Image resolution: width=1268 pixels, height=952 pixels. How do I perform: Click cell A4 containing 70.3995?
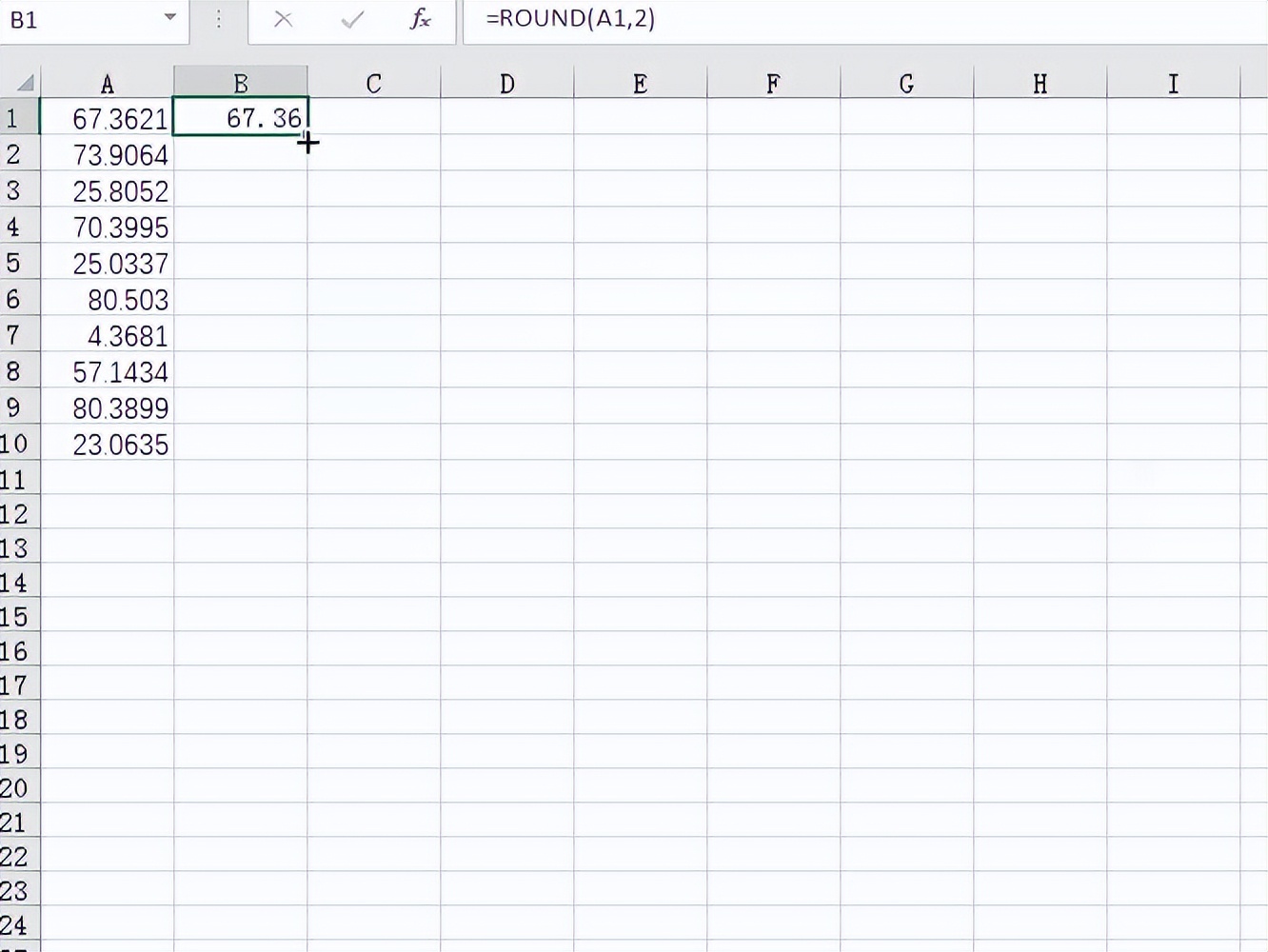(x=107, y=226)
